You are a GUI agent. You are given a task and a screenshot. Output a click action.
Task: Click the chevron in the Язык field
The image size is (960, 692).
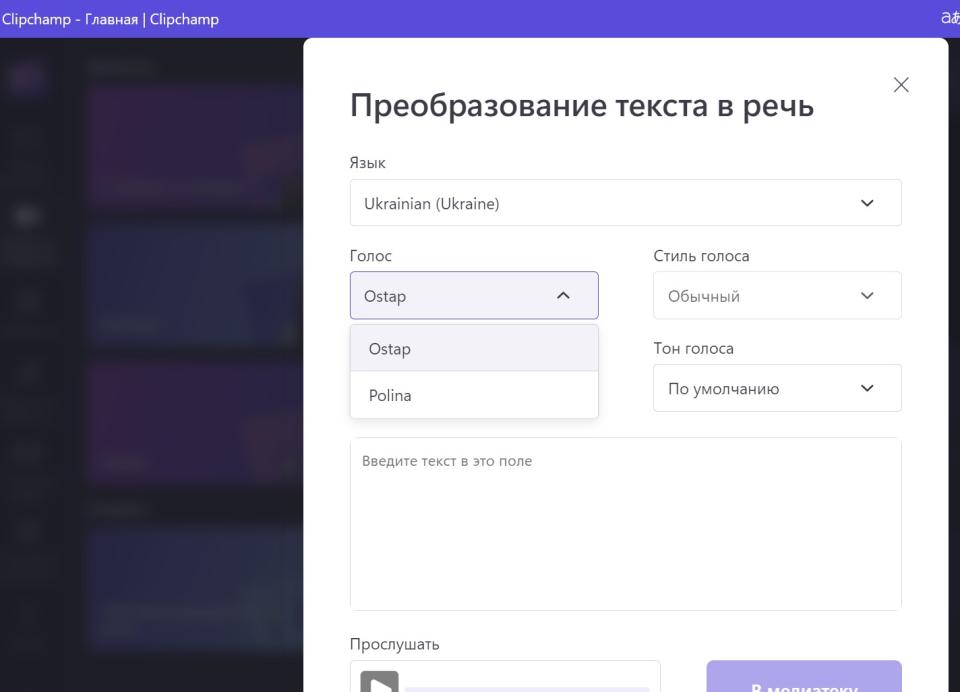866,204
